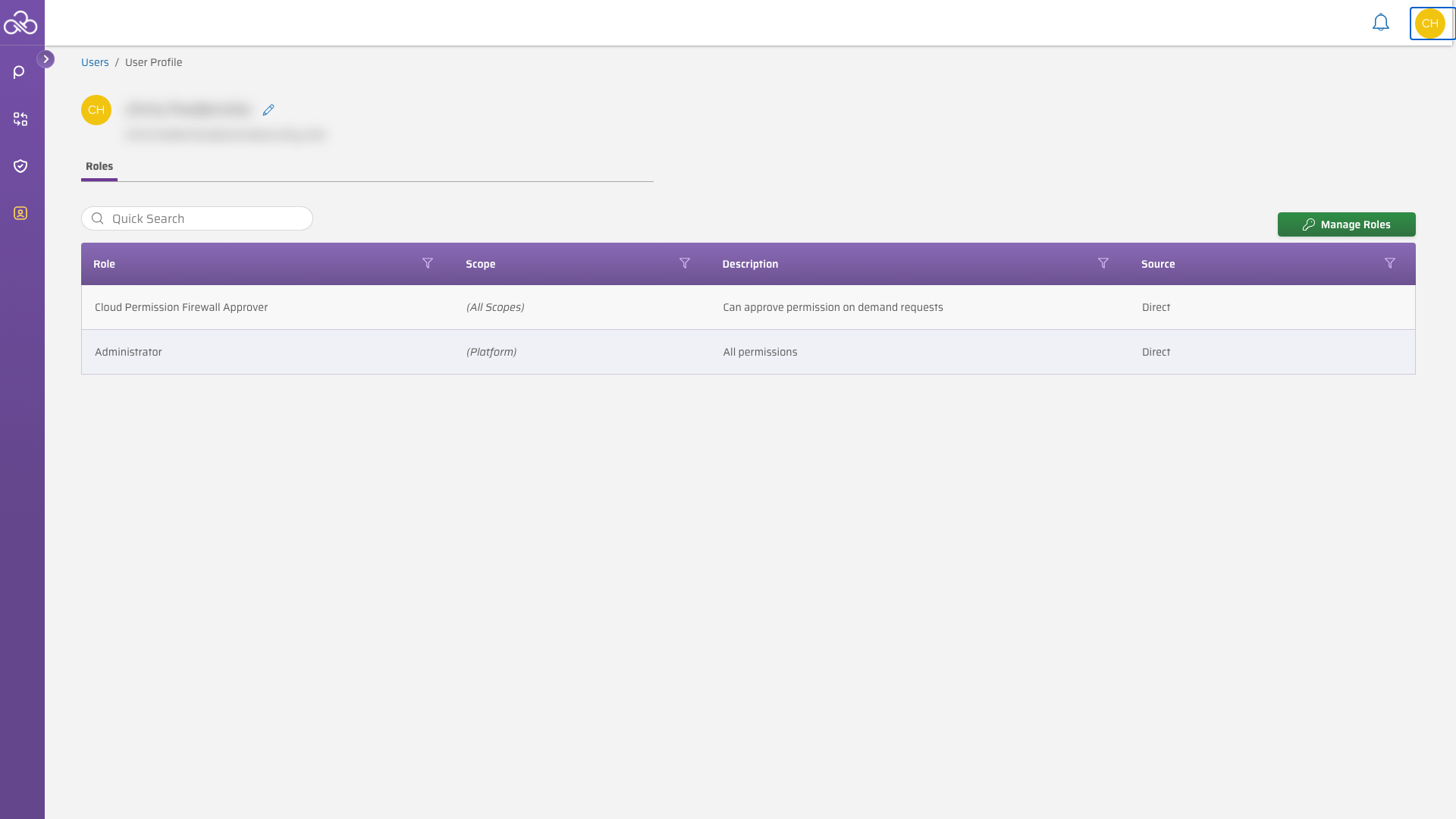The width and height of the screenshot is (1456, 819).
Task: Click the cloud logo in top corner
Action: (x=20, y=23)
